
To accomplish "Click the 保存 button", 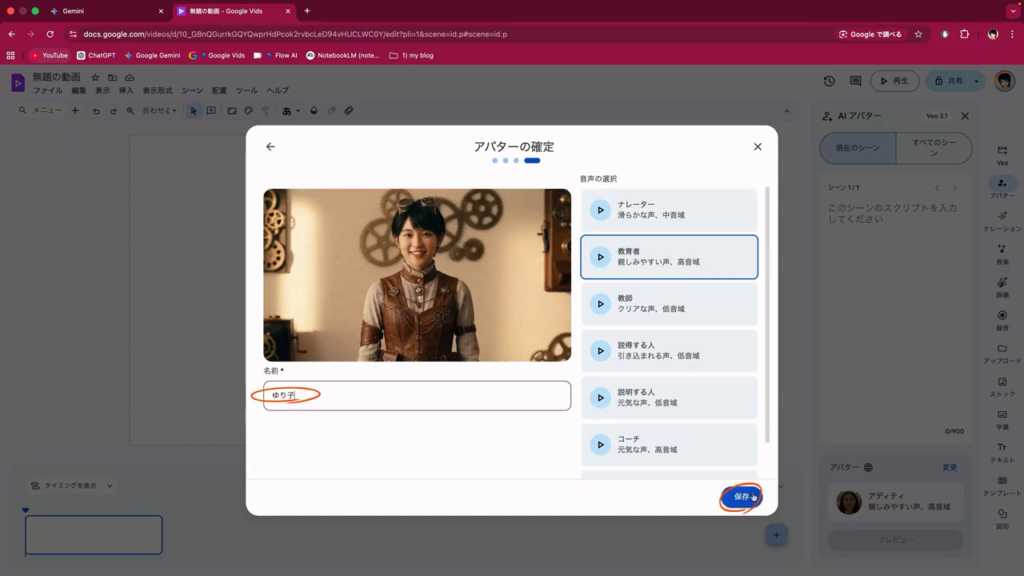I will (741, 497).
